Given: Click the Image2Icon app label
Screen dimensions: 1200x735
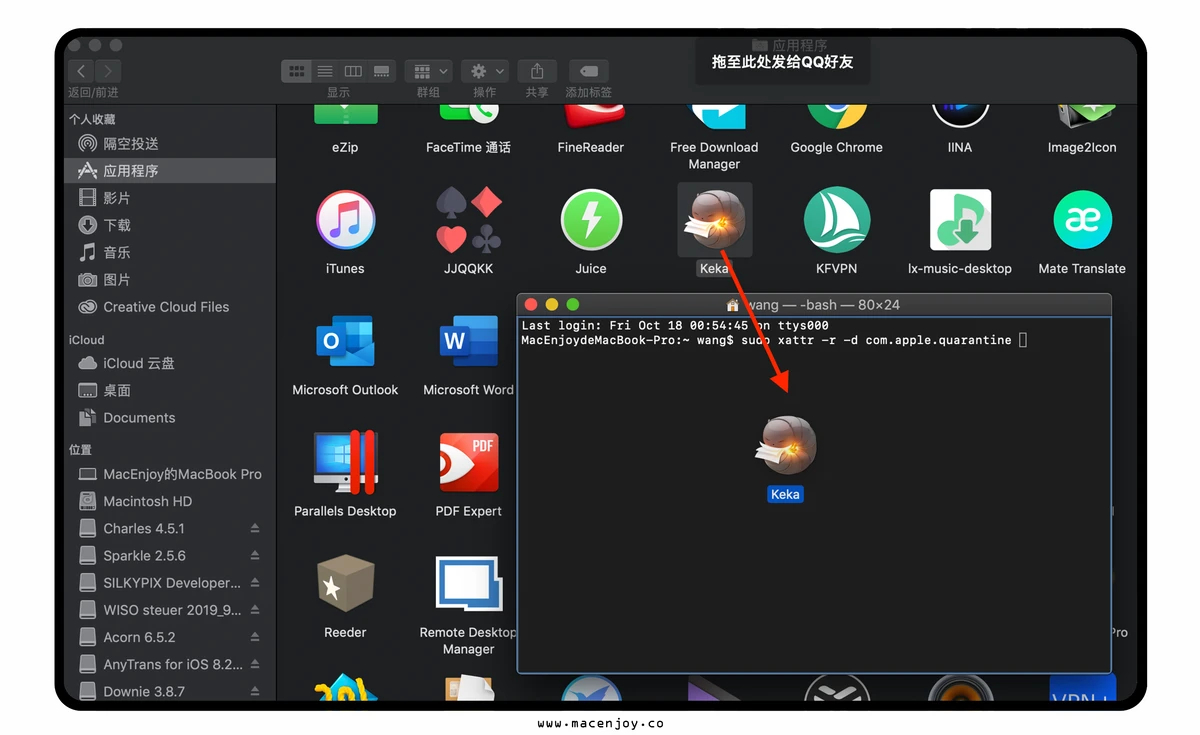Looking at the screenshot, I should coord(1082,147).
